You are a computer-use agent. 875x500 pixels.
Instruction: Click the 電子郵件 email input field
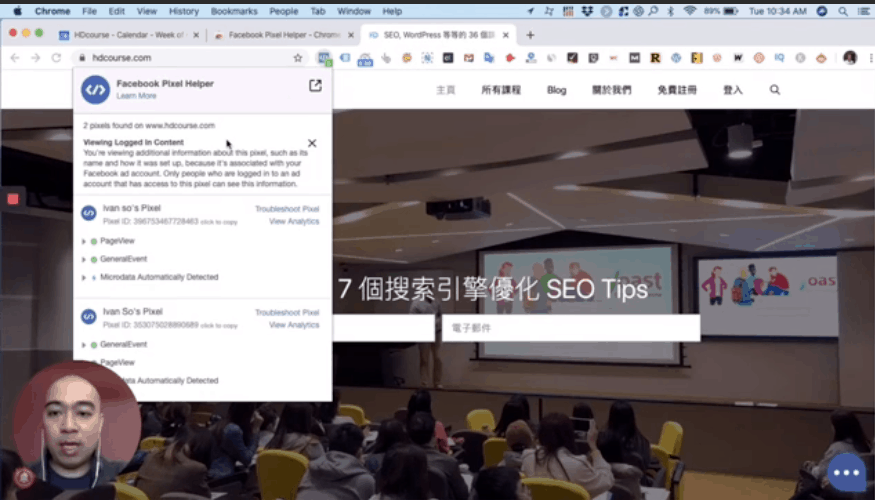point(571,328)
